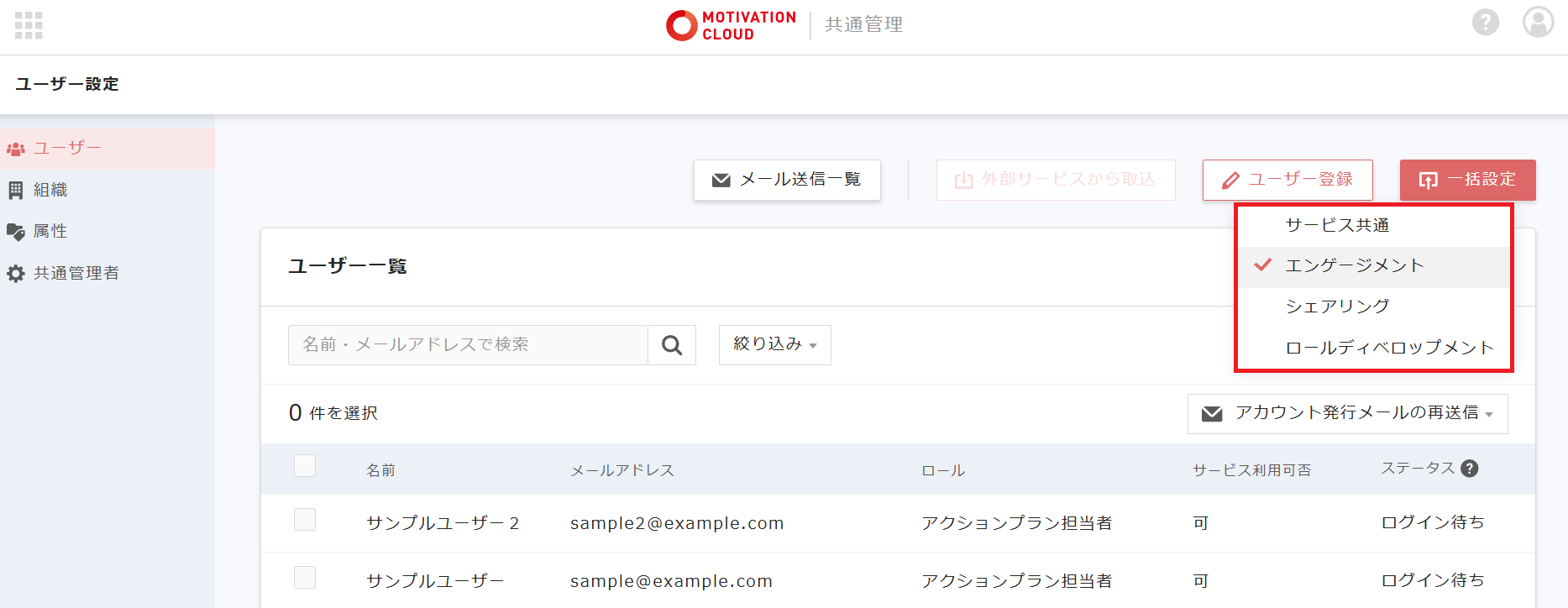This screenshot has width=1568, height=608.
Task: Click the attribute tags icon
Action: click(16, 232)
